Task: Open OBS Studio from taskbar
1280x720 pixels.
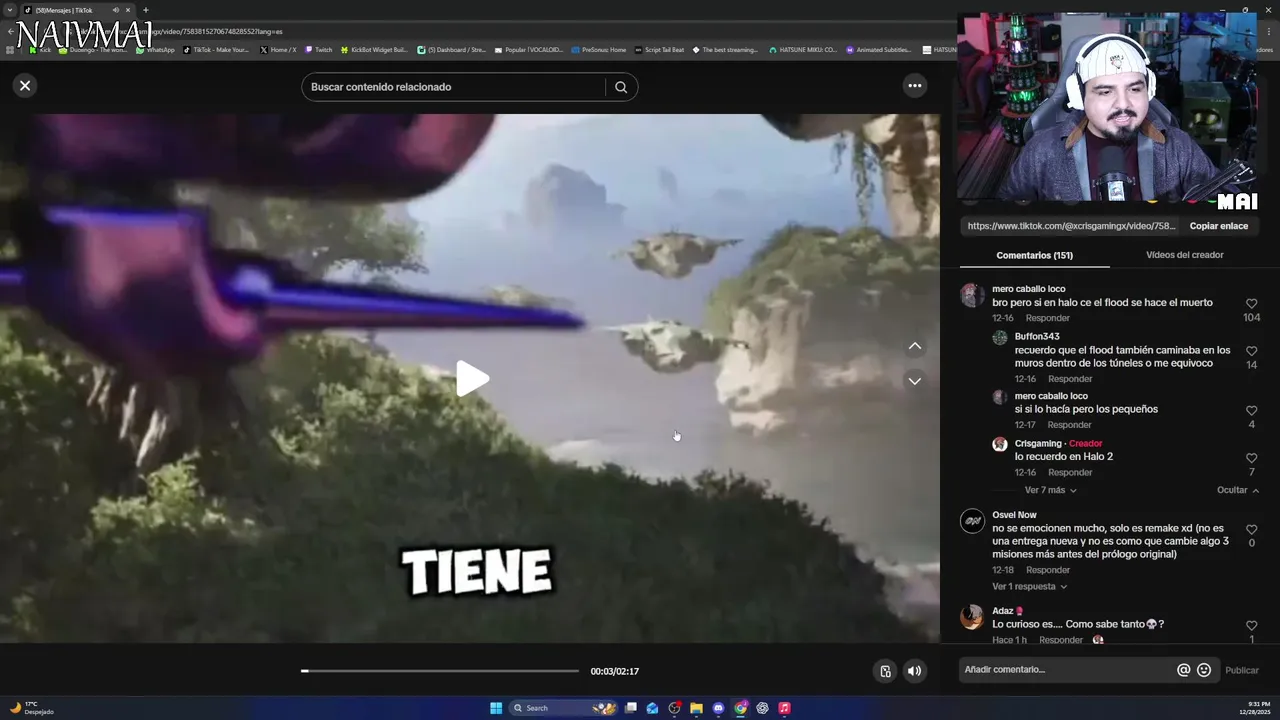Action: [674, 708]
